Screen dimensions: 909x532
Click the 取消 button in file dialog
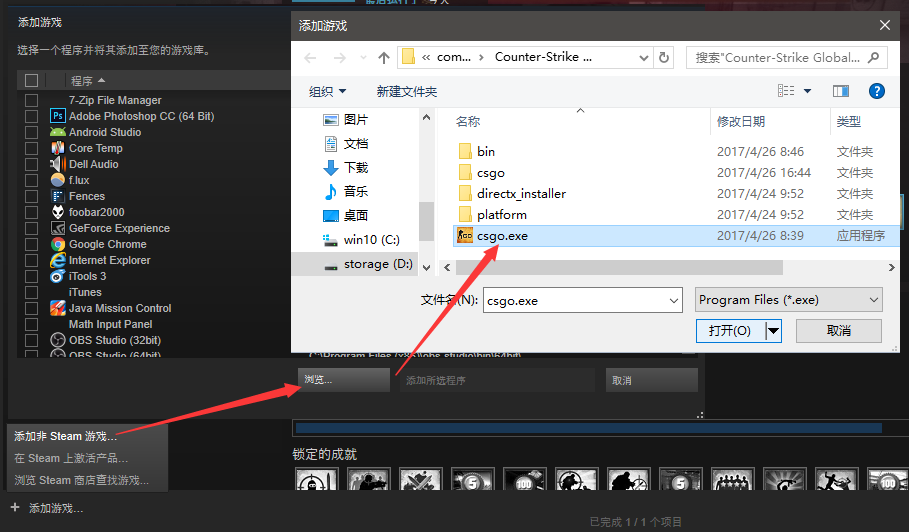838,331
